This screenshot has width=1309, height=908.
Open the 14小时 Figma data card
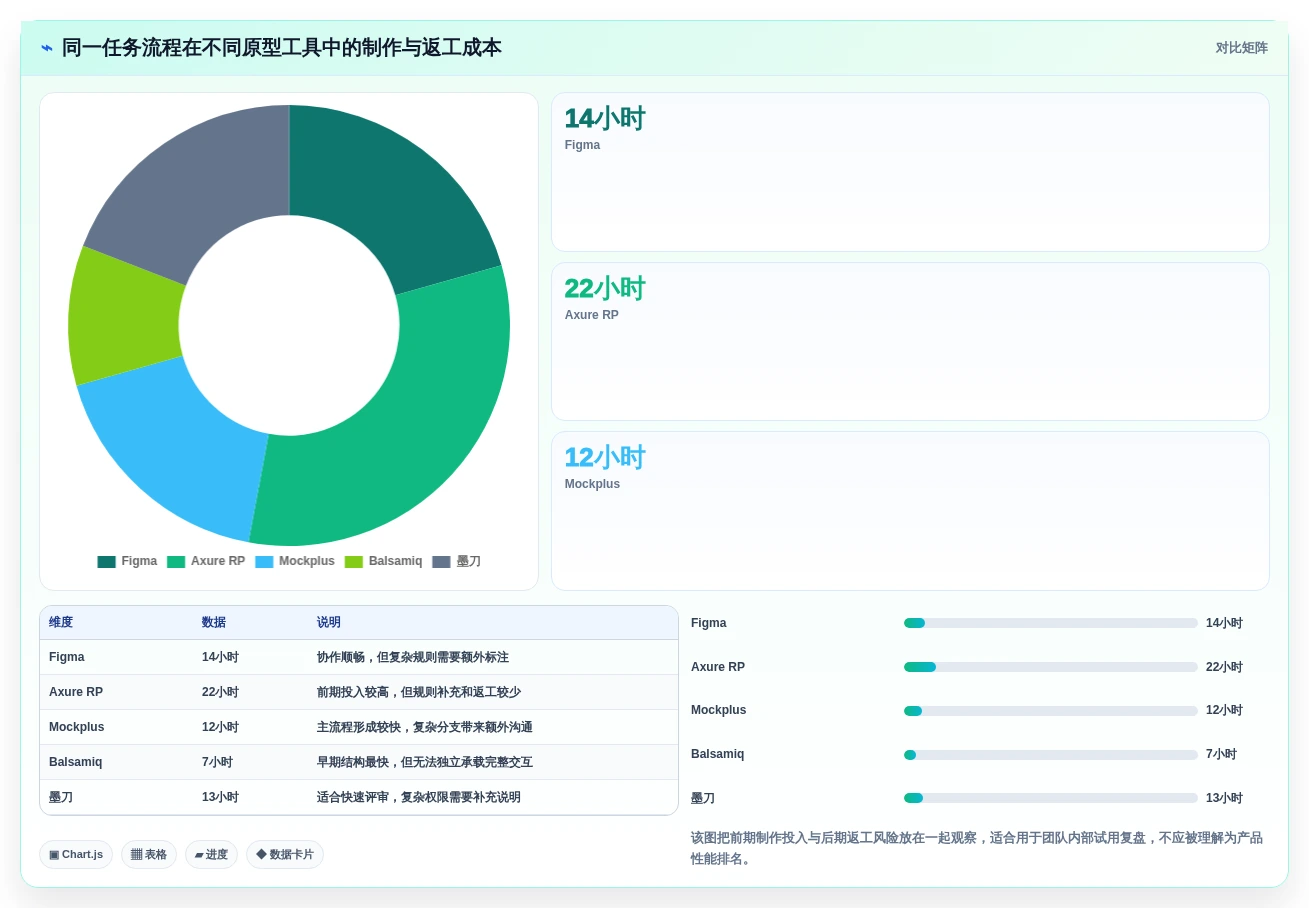[910, 172]
